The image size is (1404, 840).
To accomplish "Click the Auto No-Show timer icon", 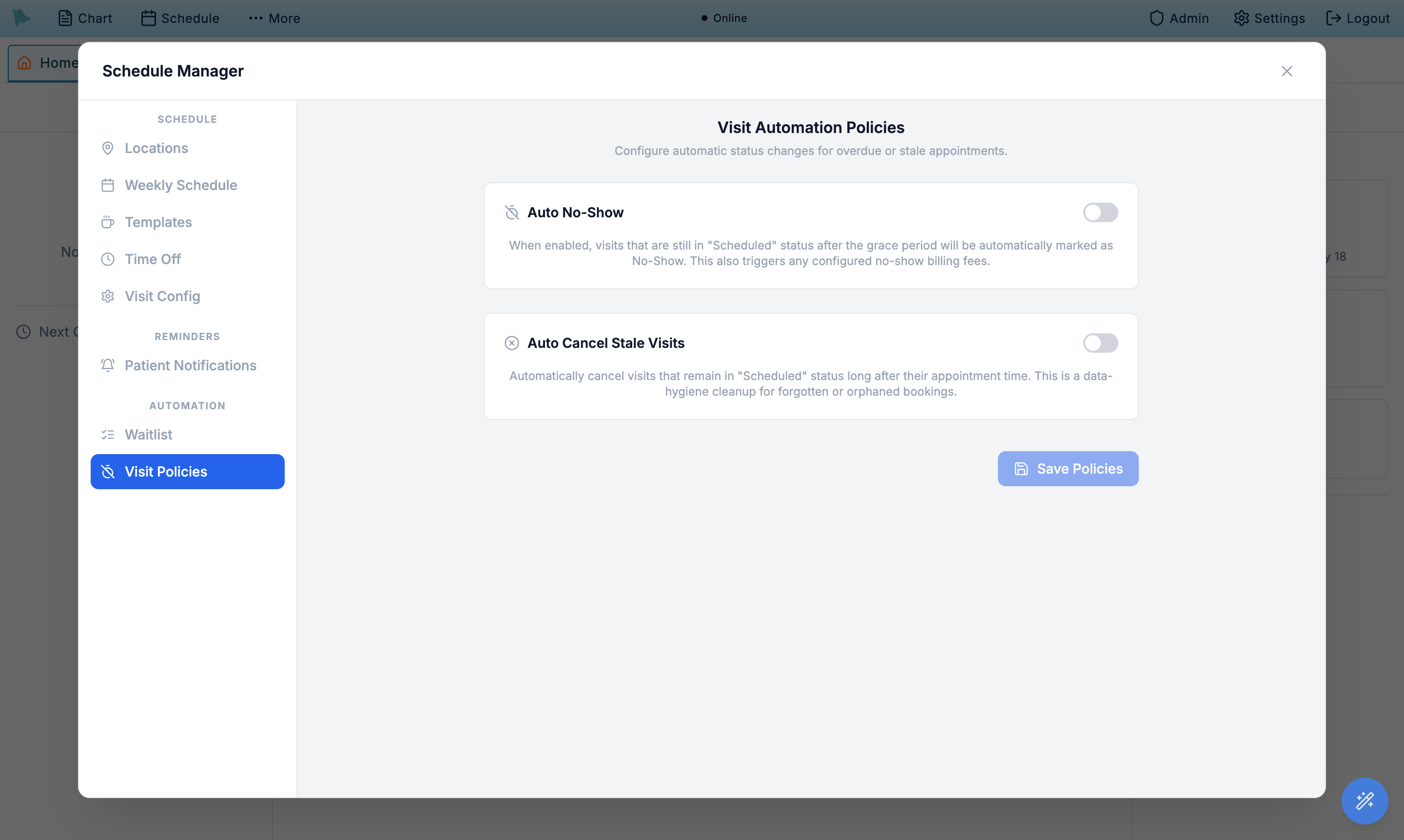I will pos(511,212).
